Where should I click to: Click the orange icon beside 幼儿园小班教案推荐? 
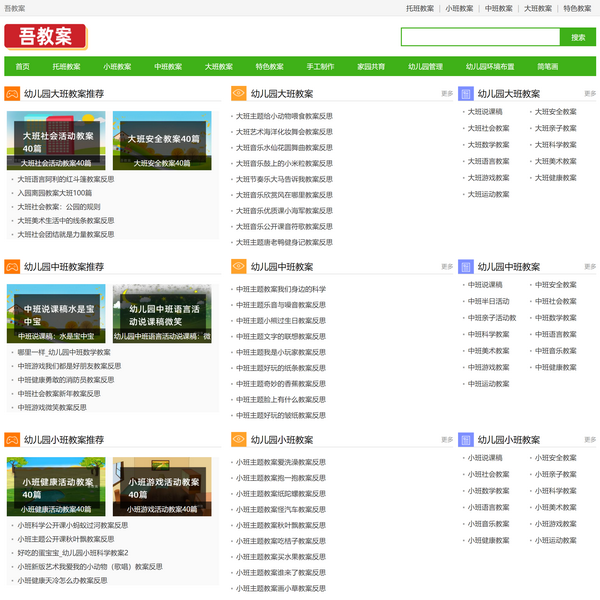12,439
